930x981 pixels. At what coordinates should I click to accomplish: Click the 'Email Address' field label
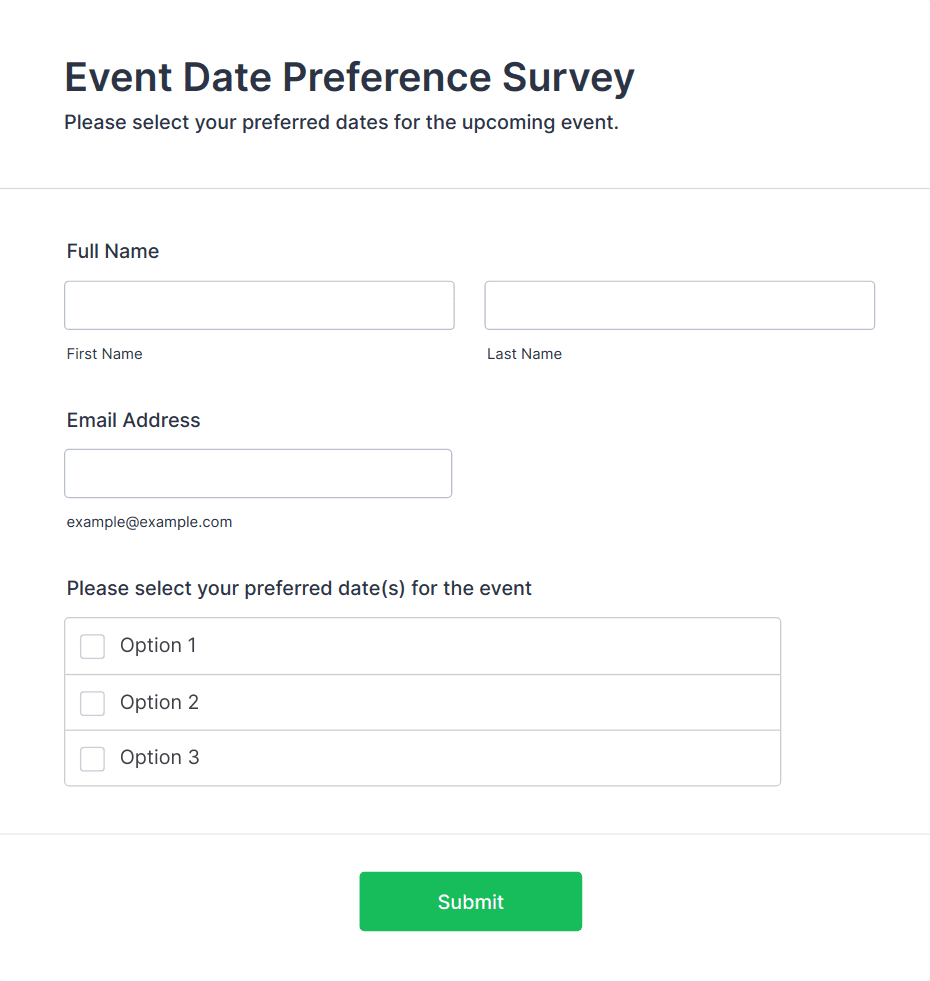[134, 421]
